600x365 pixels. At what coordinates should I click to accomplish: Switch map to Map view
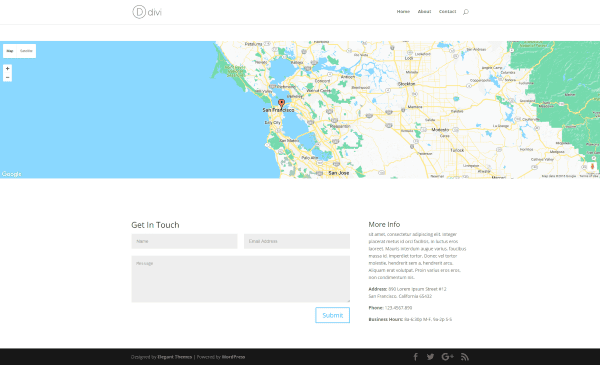pos(10,51)
